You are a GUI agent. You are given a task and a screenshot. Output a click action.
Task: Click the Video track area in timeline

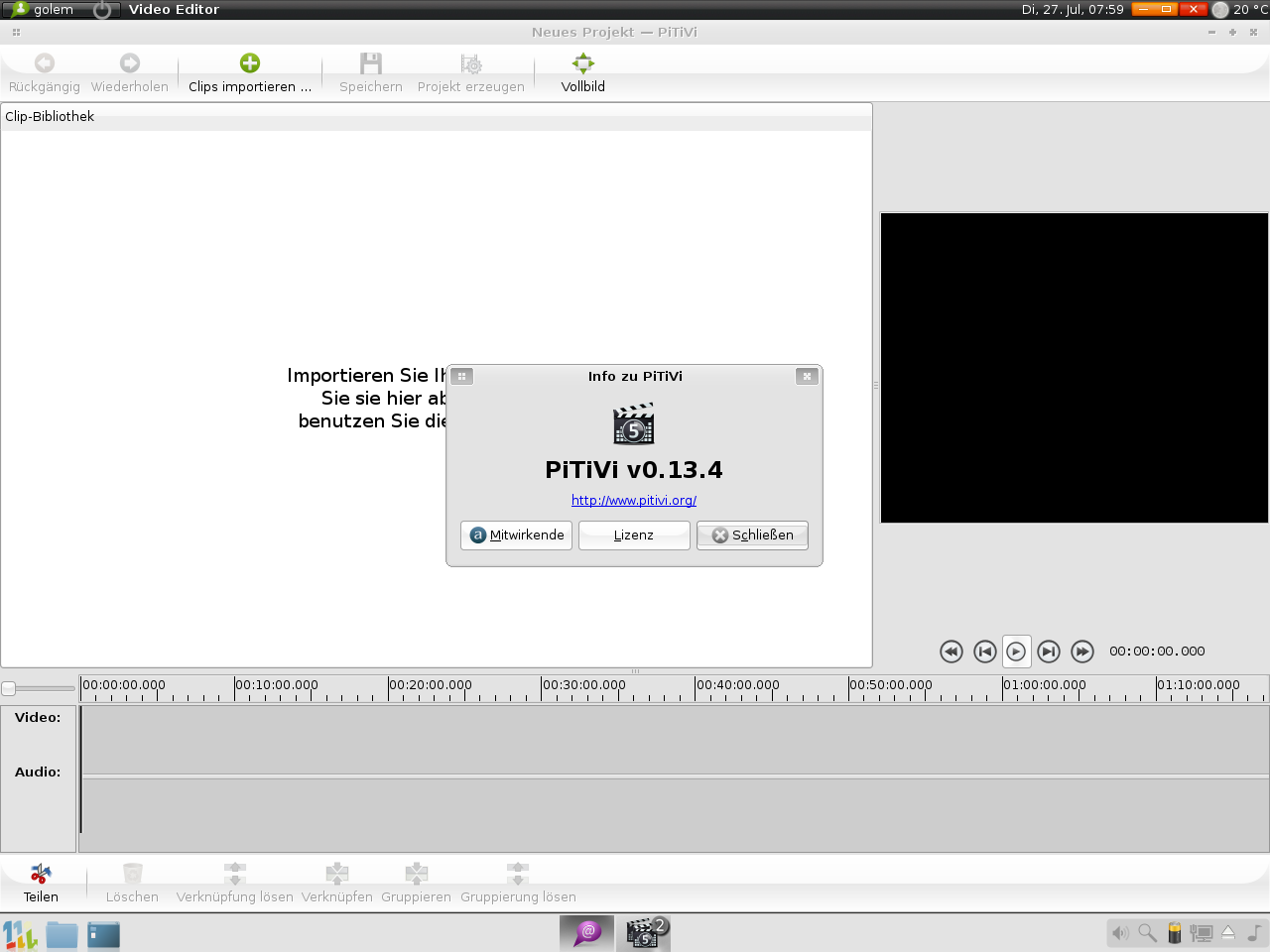pyautogui.click(x=673, y=739)
